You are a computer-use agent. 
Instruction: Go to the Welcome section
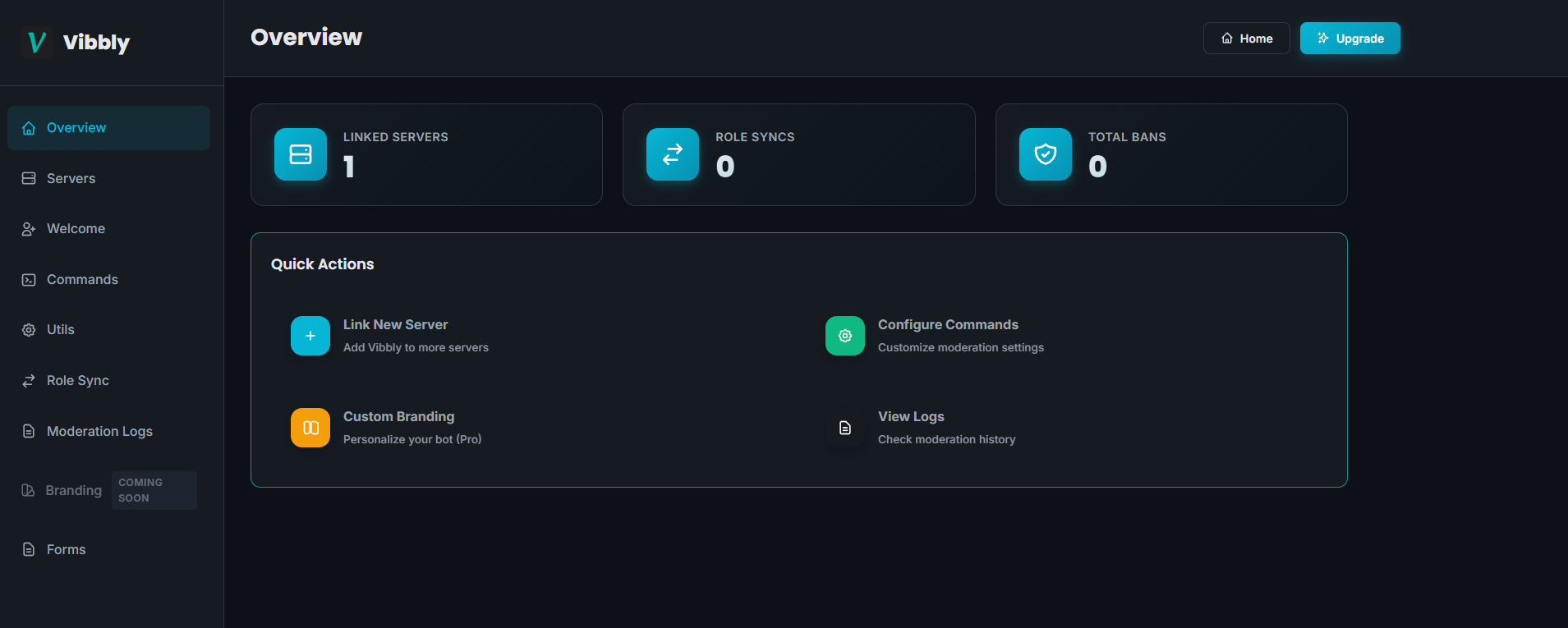pos(76,229)
